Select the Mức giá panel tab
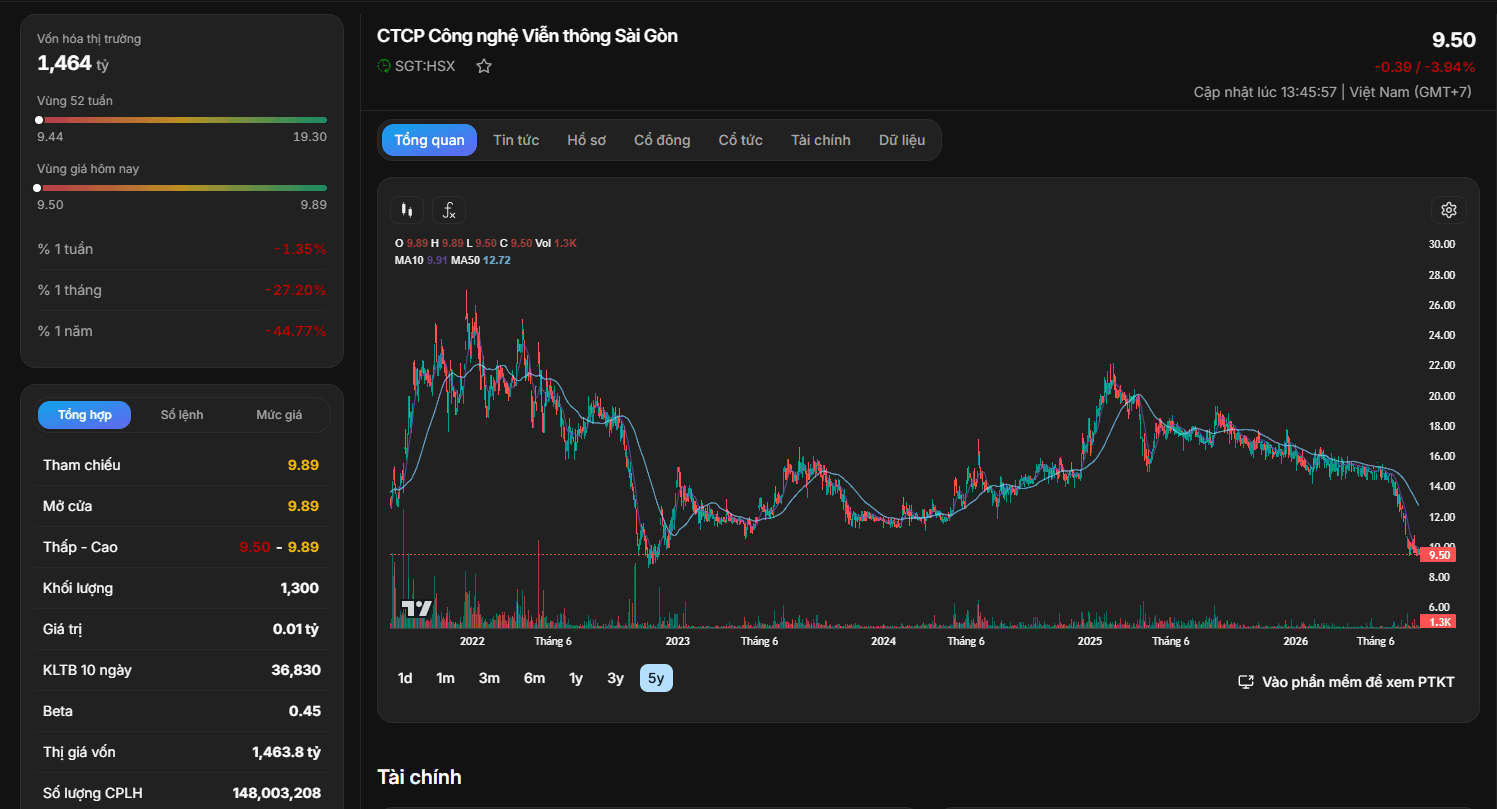This screenshot has height=809, width=1497. [x=279, y=415]
